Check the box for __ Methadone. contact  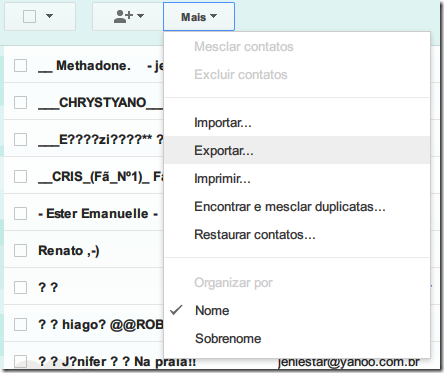point(20,65)
